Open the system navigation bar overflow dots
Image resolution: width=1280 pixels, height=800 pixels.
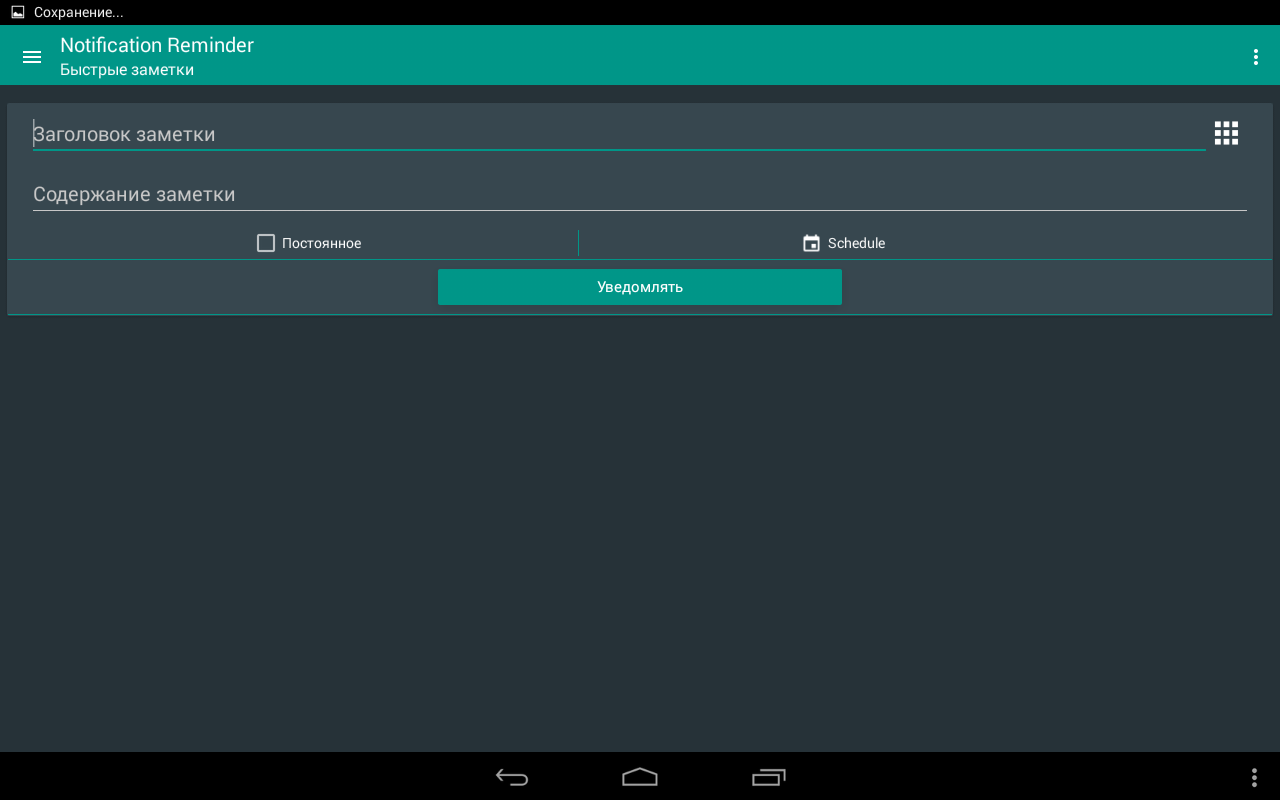(x=1254, y=777)
